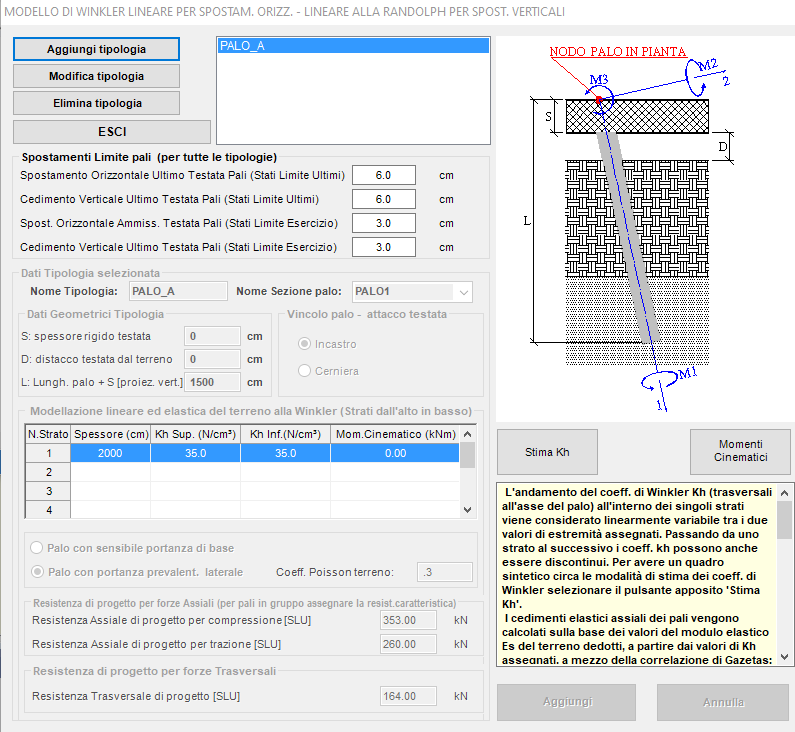795x732 pixels.
Task: Click the Annulla button
Action: pos(723,702)
